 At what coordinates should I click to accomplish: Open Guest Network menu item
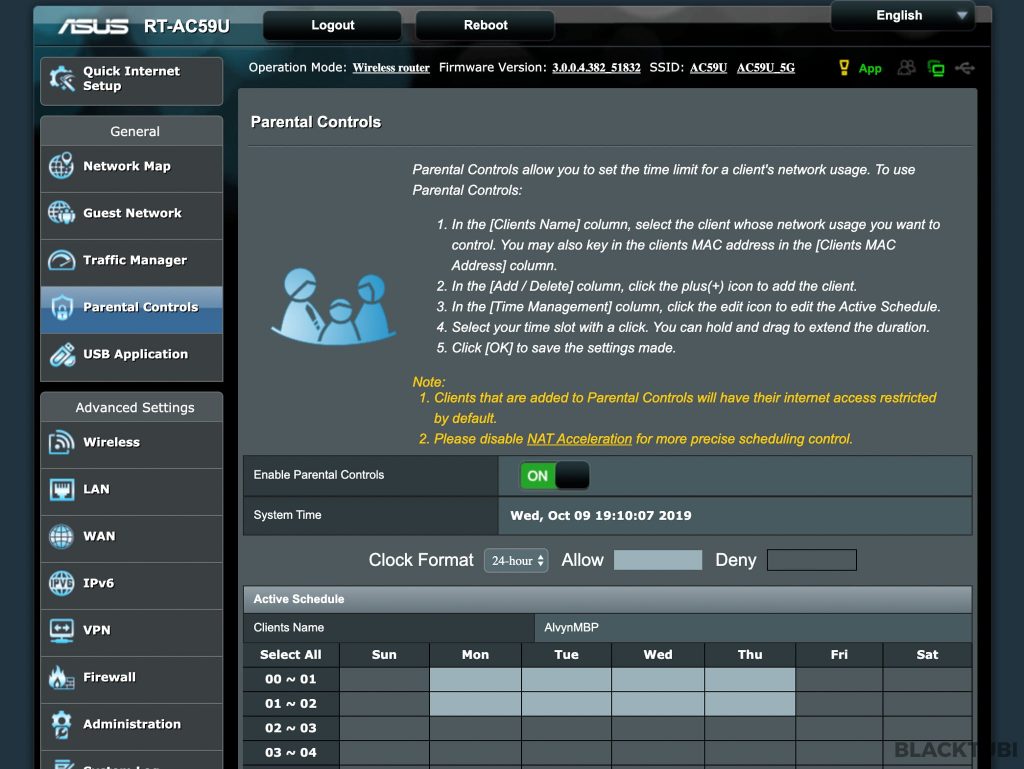coord(131,213)
